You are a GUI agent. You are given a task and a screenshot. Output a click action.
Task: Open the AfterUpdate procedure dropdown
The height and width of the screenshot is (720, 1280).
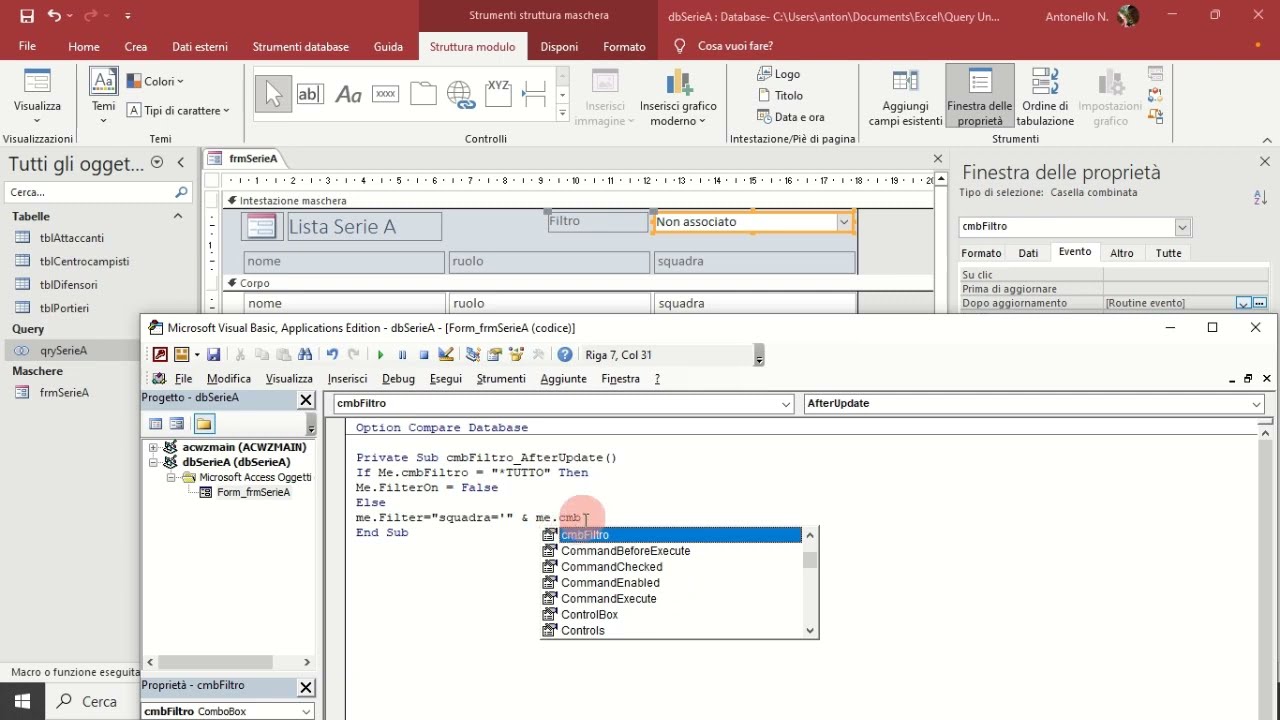(x=1256, y=403)
